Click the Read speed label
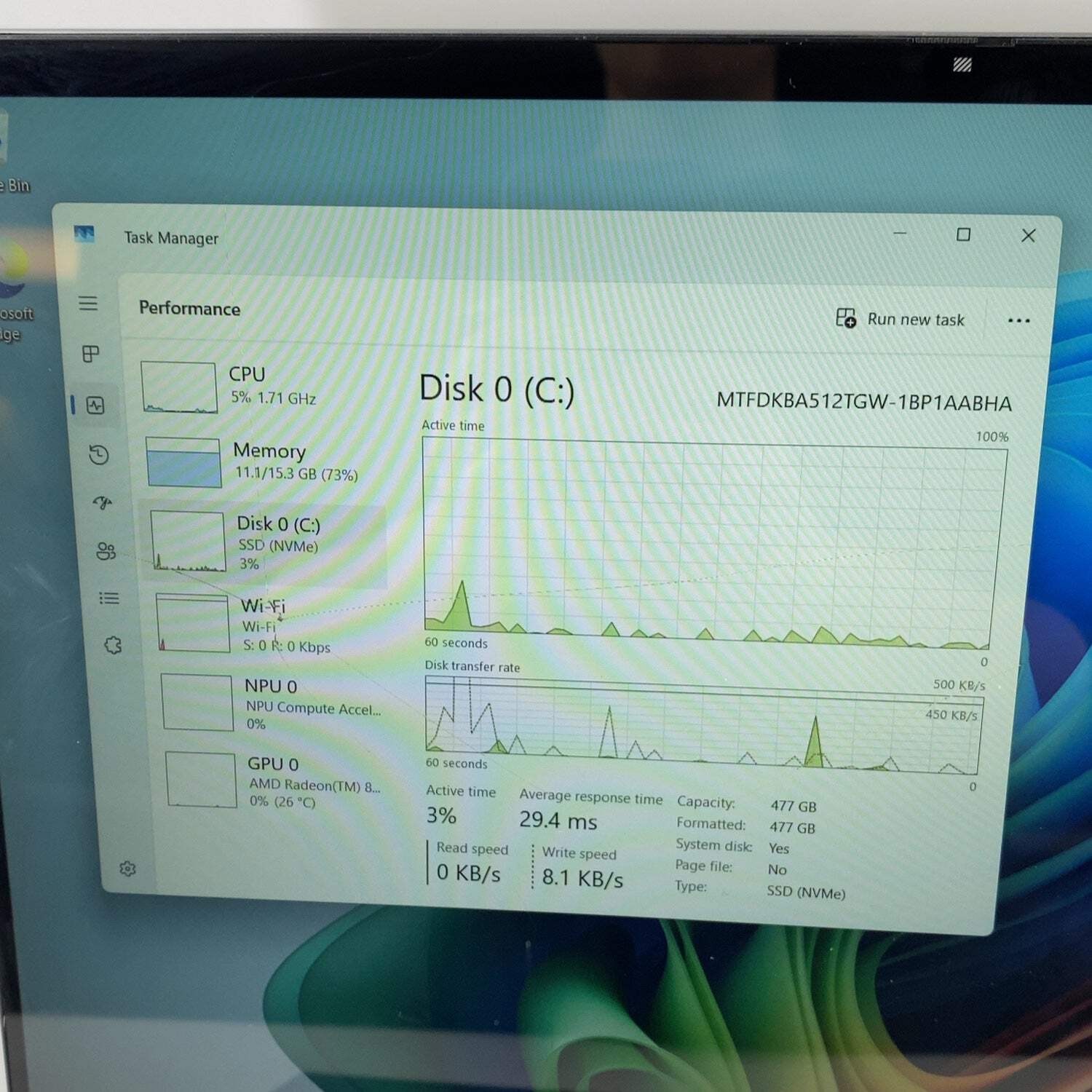 pyautogui.click(x=472, y=848)
